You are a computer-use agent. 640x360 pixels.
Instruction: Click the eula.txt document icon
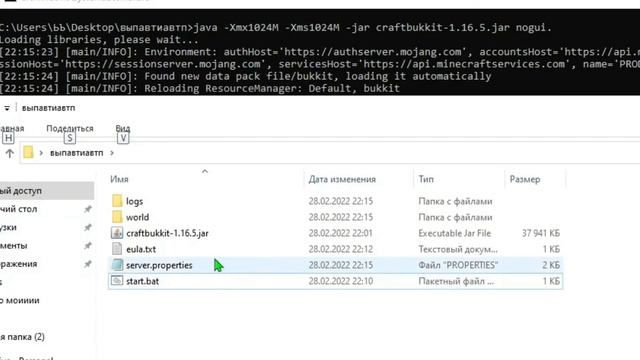click(117, 249)
